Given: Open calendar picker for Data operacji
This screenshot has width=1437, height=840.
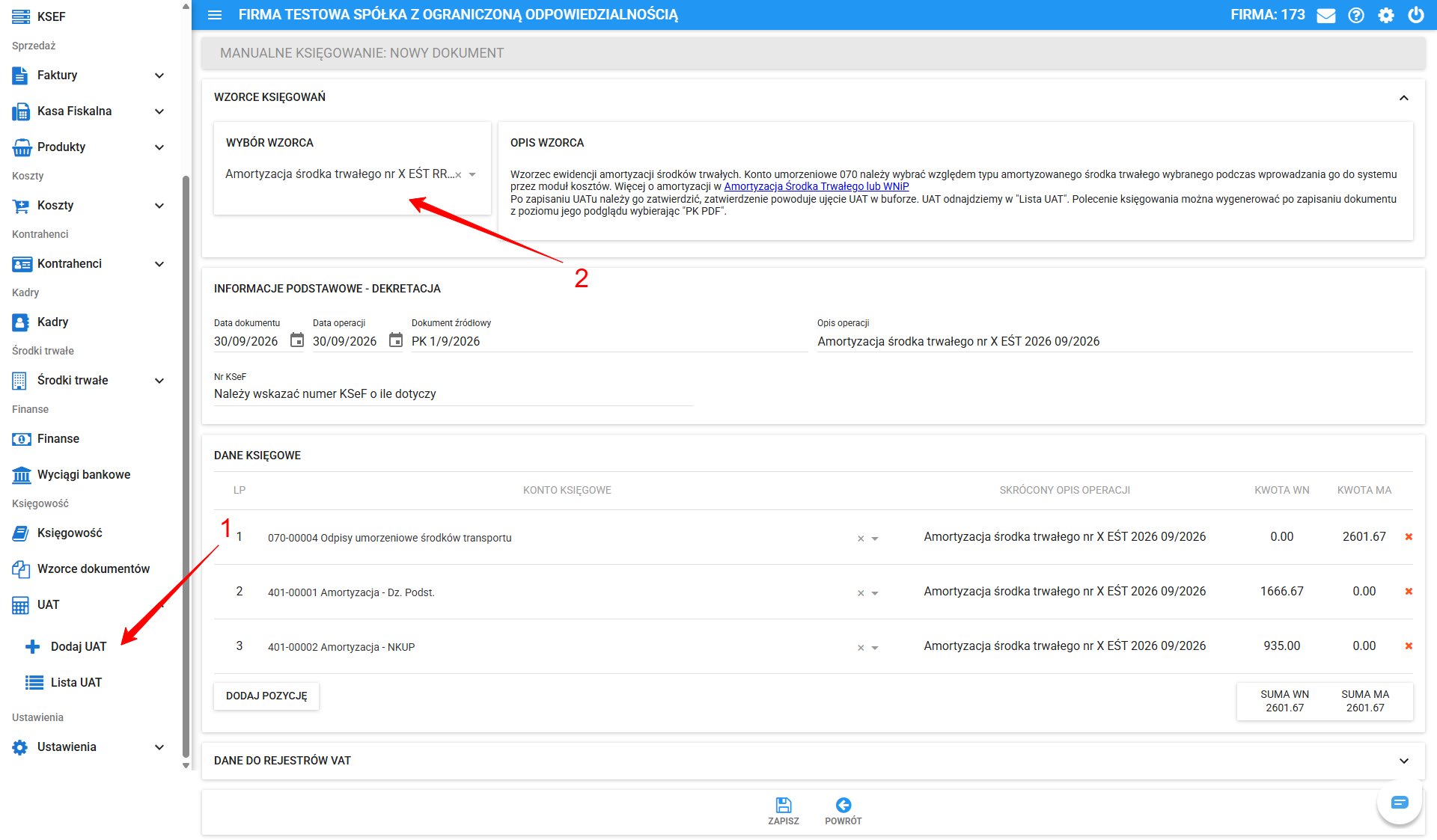Looking at the screenshot, I should 396,340.
